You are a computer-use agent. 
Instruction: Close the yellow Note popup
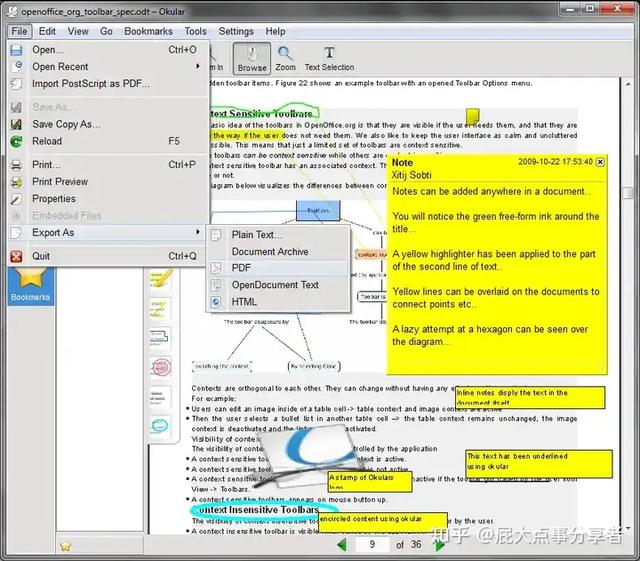600,162
